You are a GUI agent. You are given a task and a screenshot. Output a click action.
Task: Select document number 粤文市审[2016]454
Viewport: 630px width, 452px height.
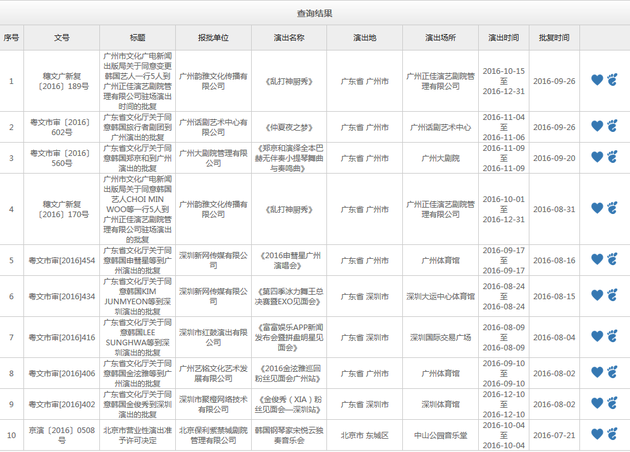[62, 260]
